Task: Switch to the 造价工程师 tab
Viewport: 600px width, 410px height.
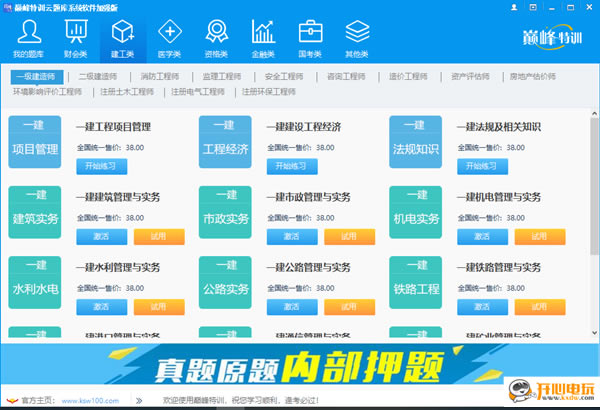Action: click(x=408, y=77)
